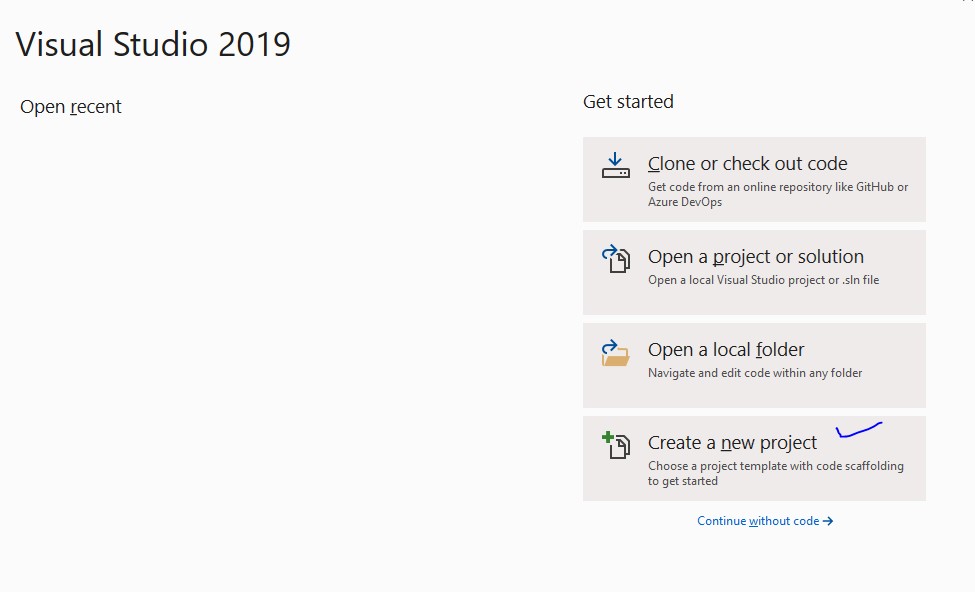975x592 pixels.
Task: Click the arrow after Continue without code
Action: click(828, 521)
